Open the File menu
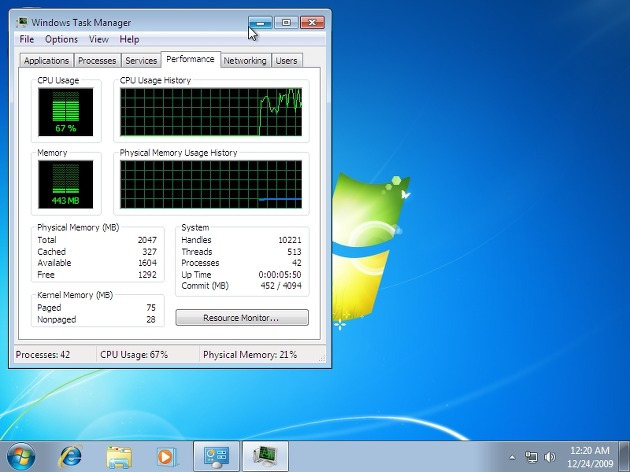 click(x=27, y=39)
